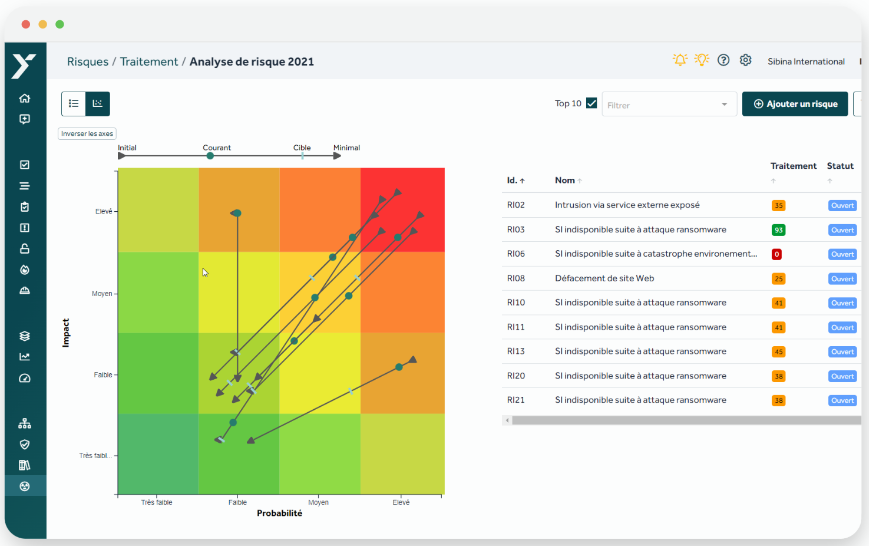869x546 pixels.
Task: Click the Inverser les axes button
Action: [x=87, y=134]
